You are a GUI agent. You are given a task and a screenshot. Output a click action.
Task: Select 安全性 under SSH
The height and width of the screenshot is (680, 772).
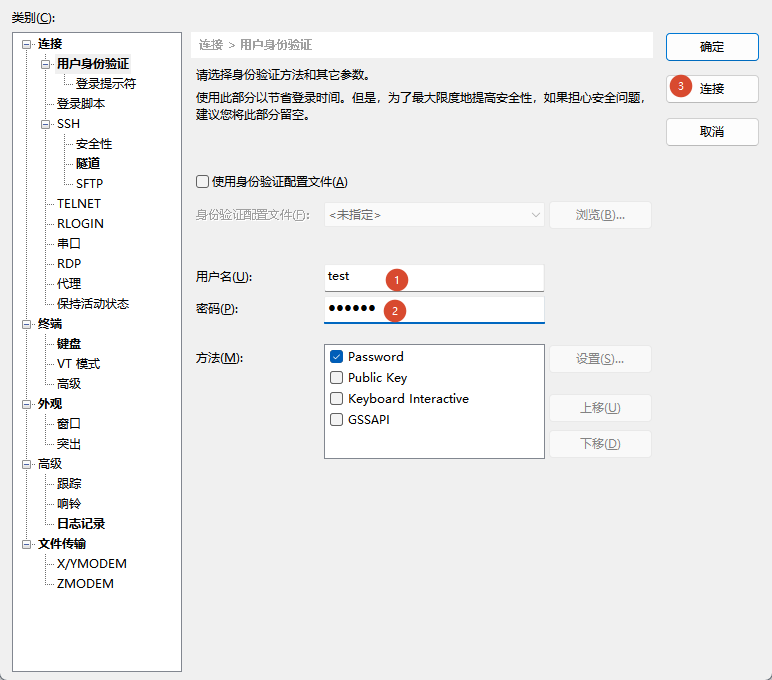(x=94, y=144)
